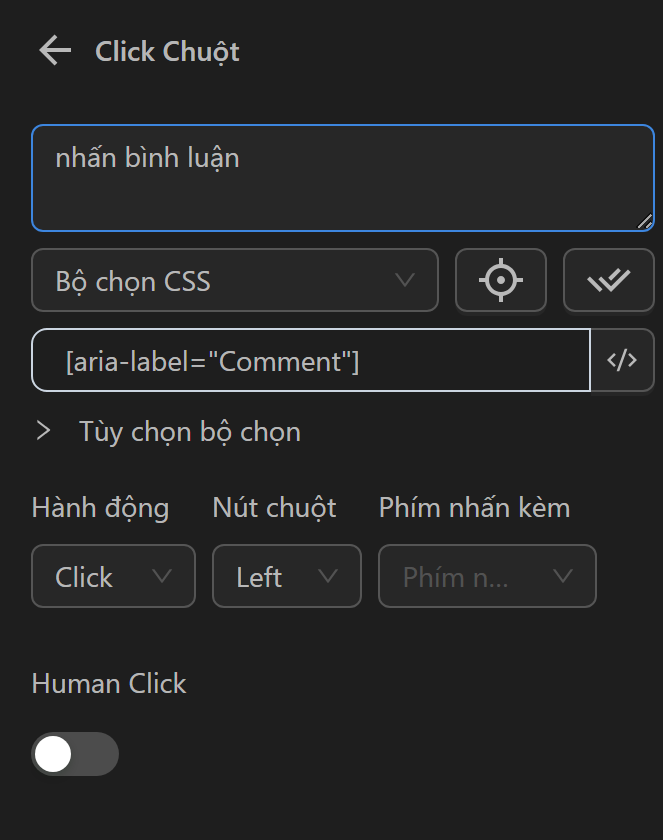Viewport: 663px width, 840px height.
Task: Click the Human Click label
Action: 109,684
